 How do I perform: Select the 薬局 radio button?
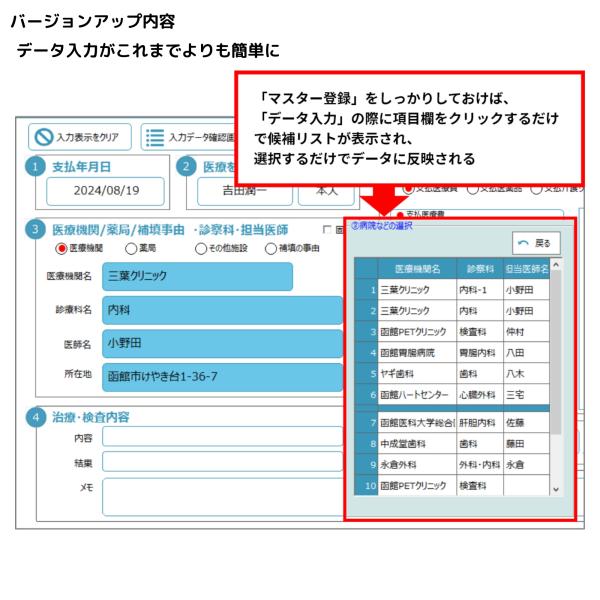[x=129, y=249]
